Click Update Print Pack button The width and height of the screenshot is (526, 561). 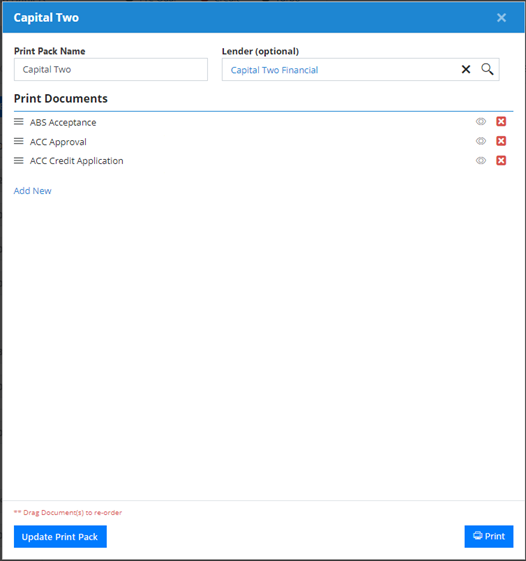click(x=60, y=536)
